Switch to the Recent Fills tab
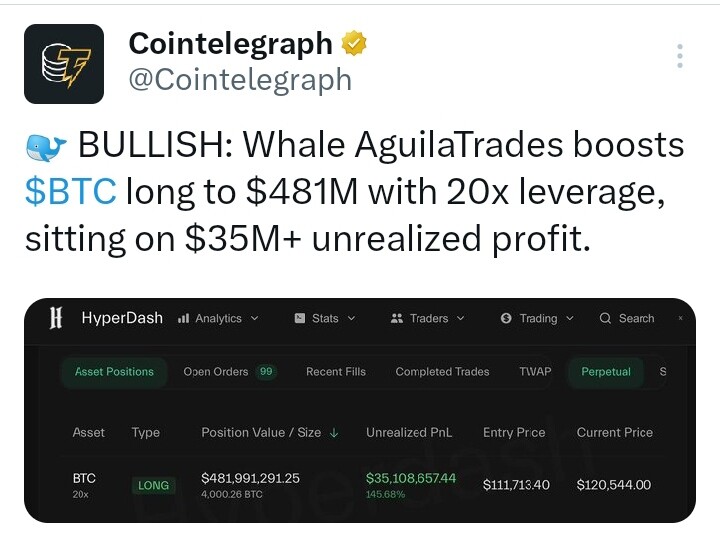 pos(336,372)
